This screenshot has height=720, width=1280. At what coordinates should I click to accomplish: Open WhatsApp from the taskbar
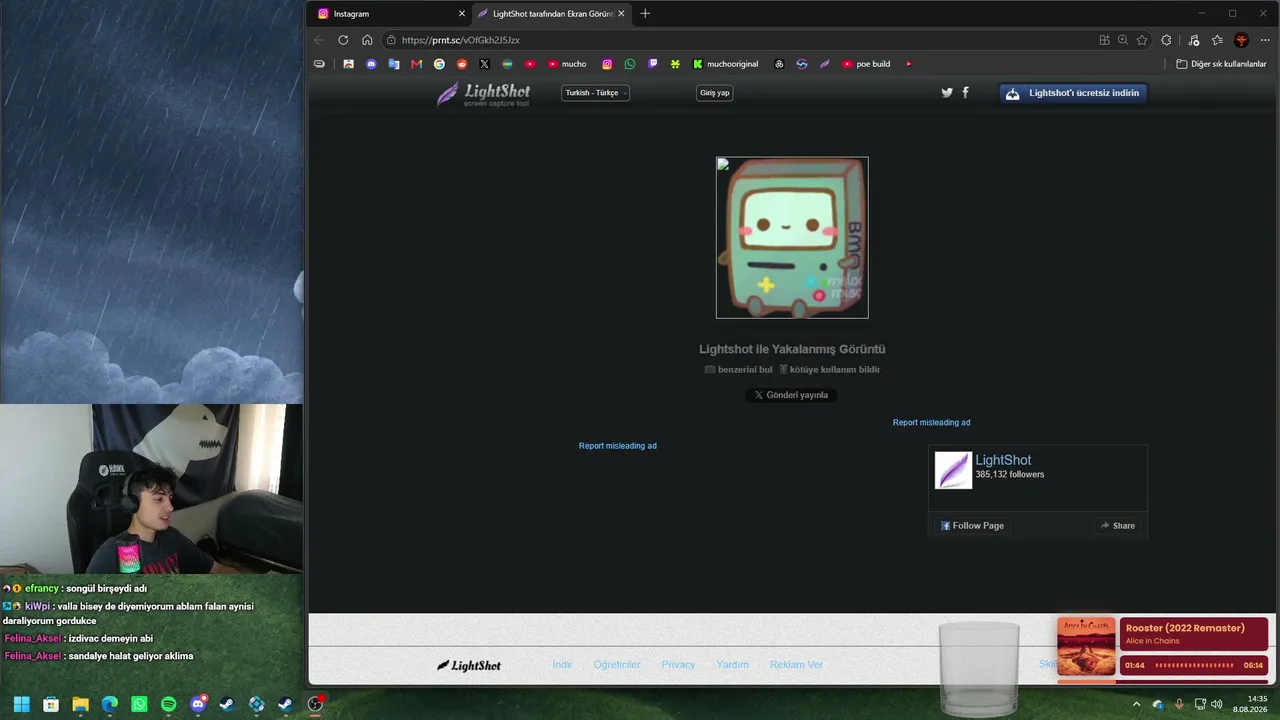(x=139, y=704)
